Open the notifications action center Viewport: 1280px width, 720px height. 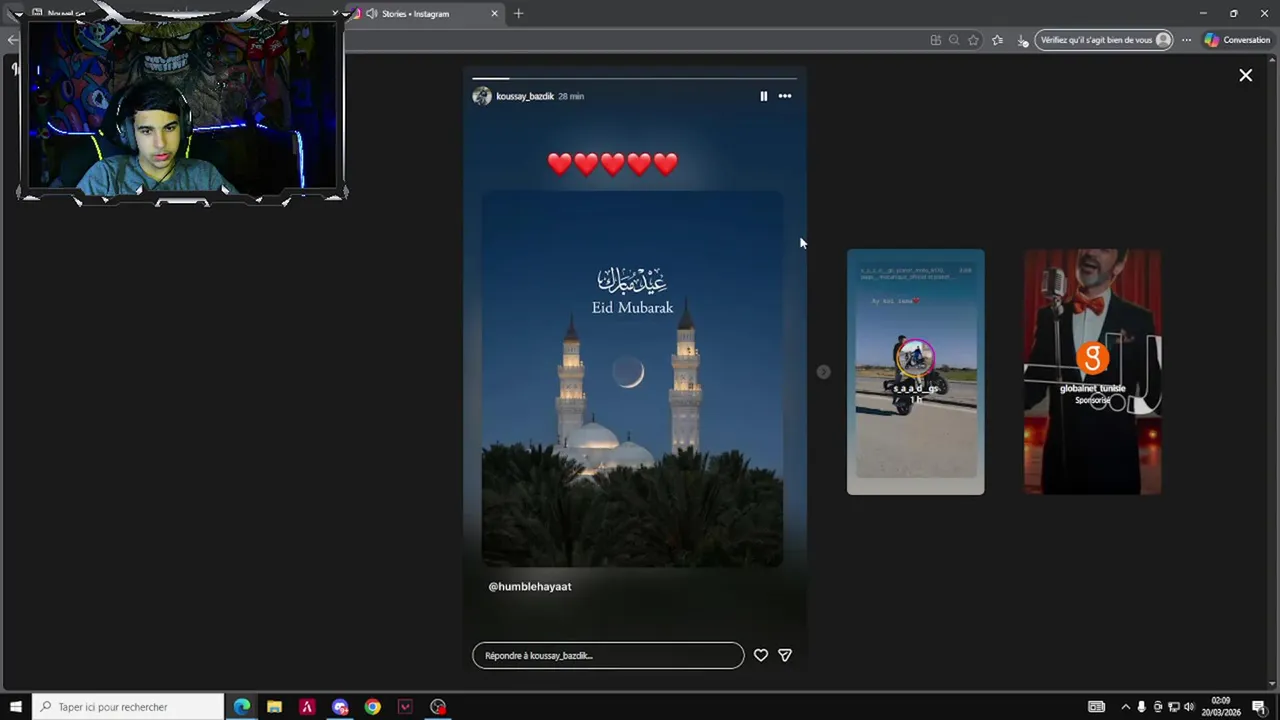pyautogui.click(x=1259, y=707)
